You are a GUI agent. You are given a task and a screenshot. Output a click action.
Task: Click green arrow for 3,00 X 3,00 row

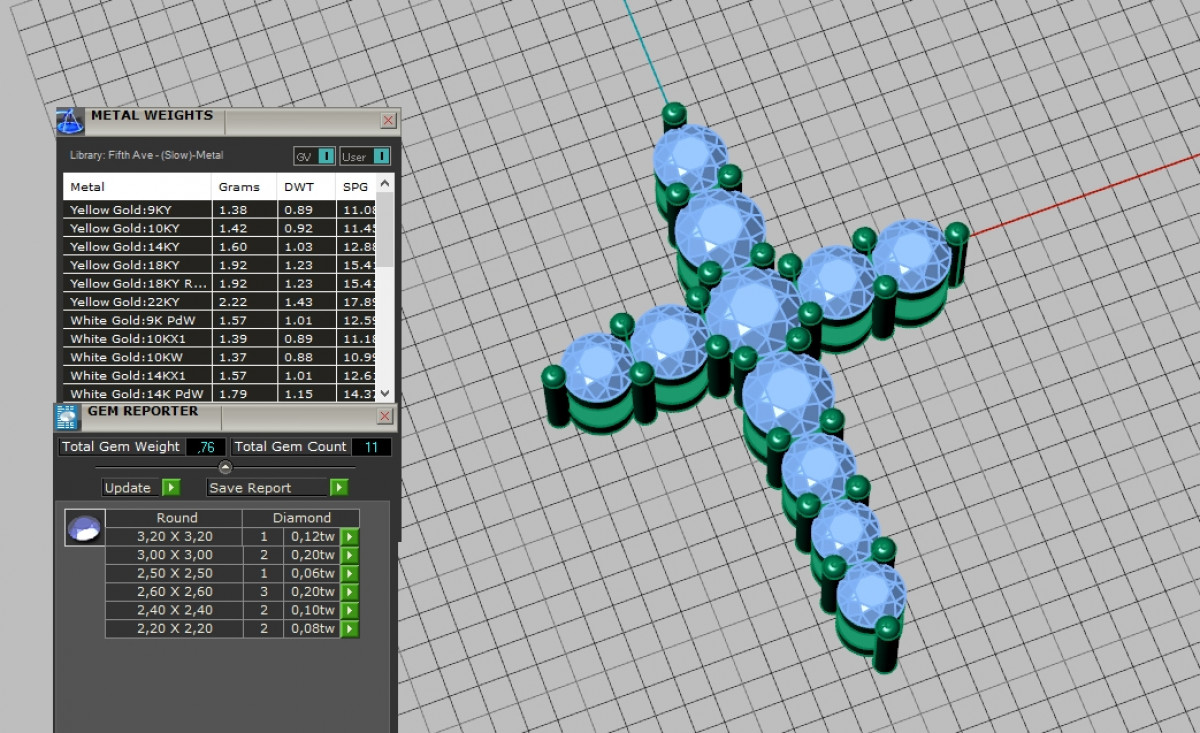pyautogui.click(x=349, y=555)
